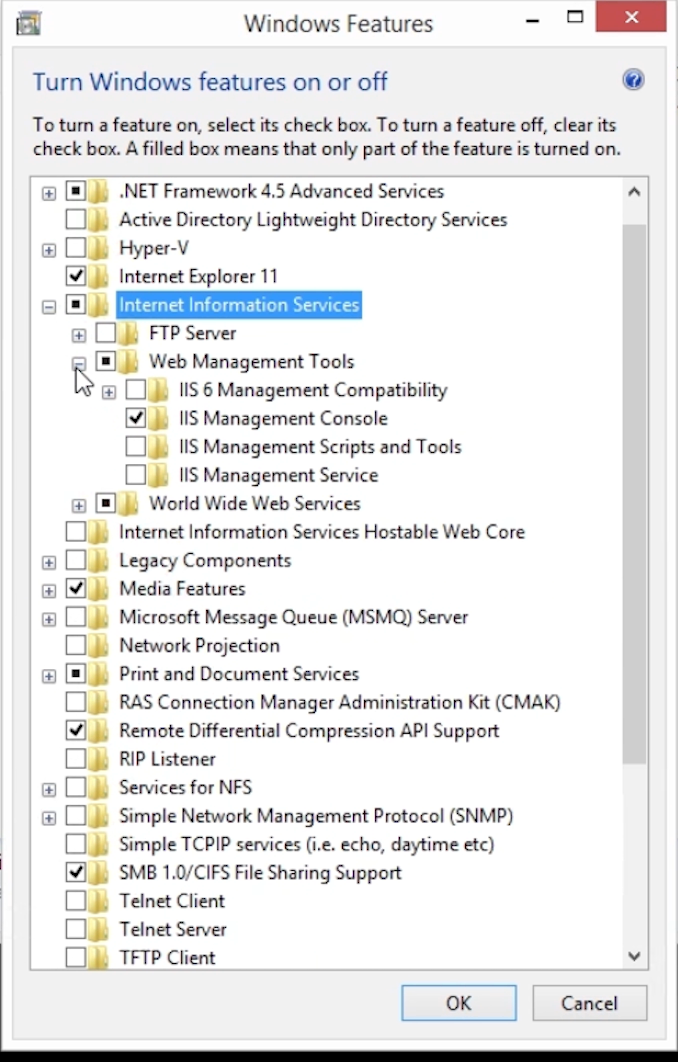Select the Legacy Components tree item
Screen dimensions: 678x1062
coord(205,561)
